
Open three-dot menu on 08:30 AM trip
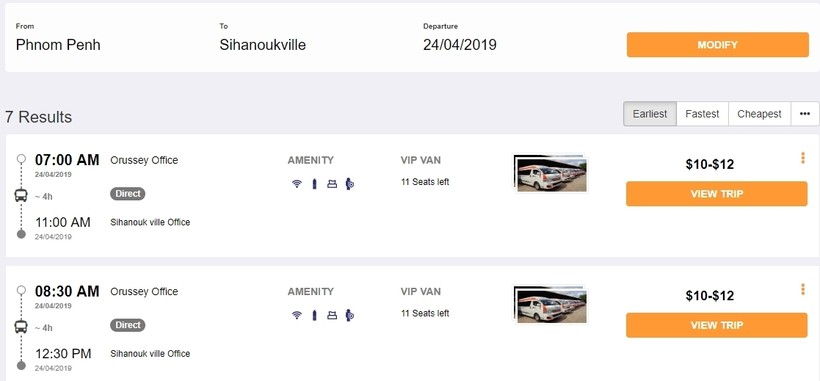click(803, 289)
